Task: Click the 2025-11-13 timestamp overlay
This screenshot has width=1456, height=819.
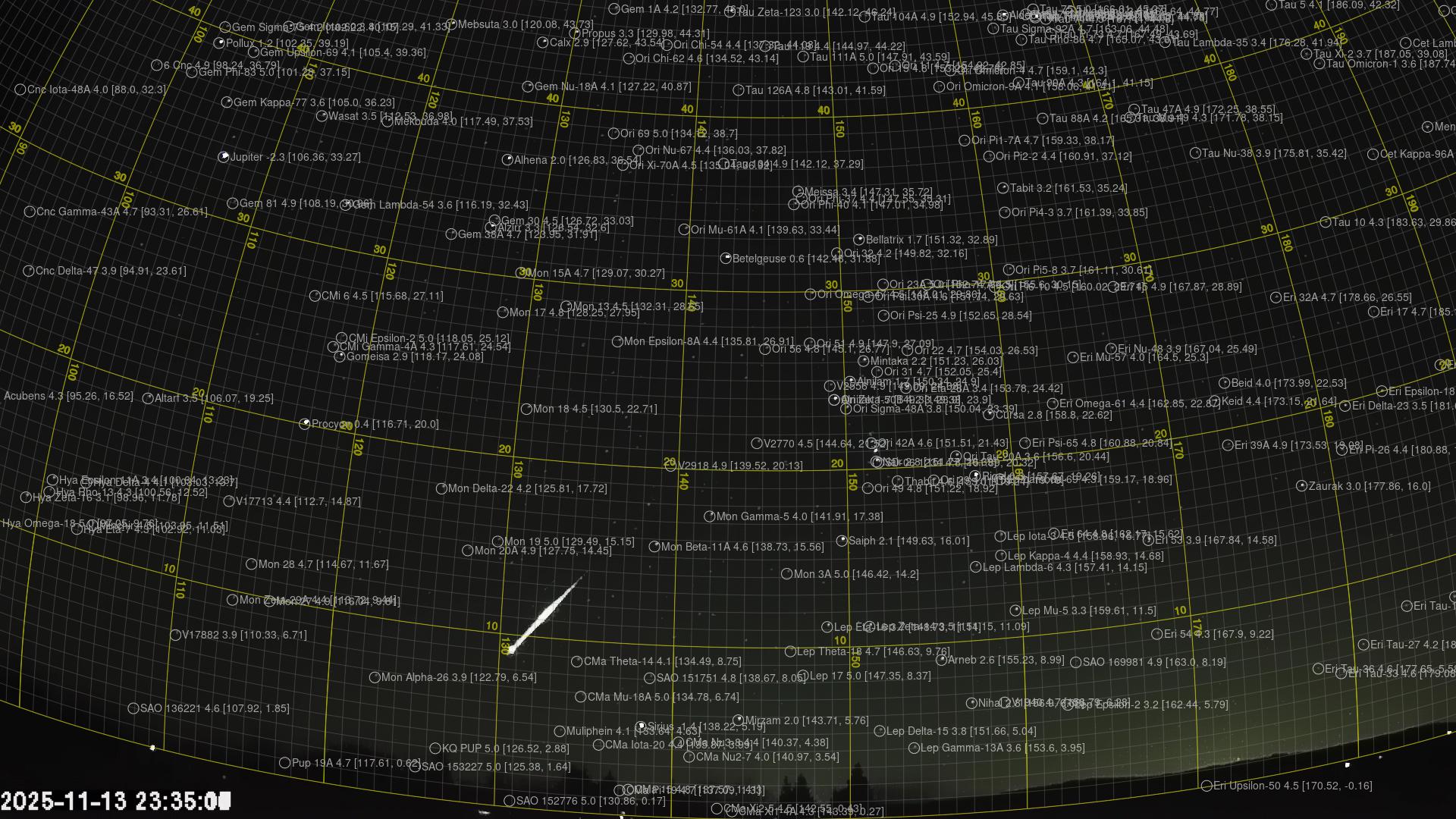Action: click(115, 801)
